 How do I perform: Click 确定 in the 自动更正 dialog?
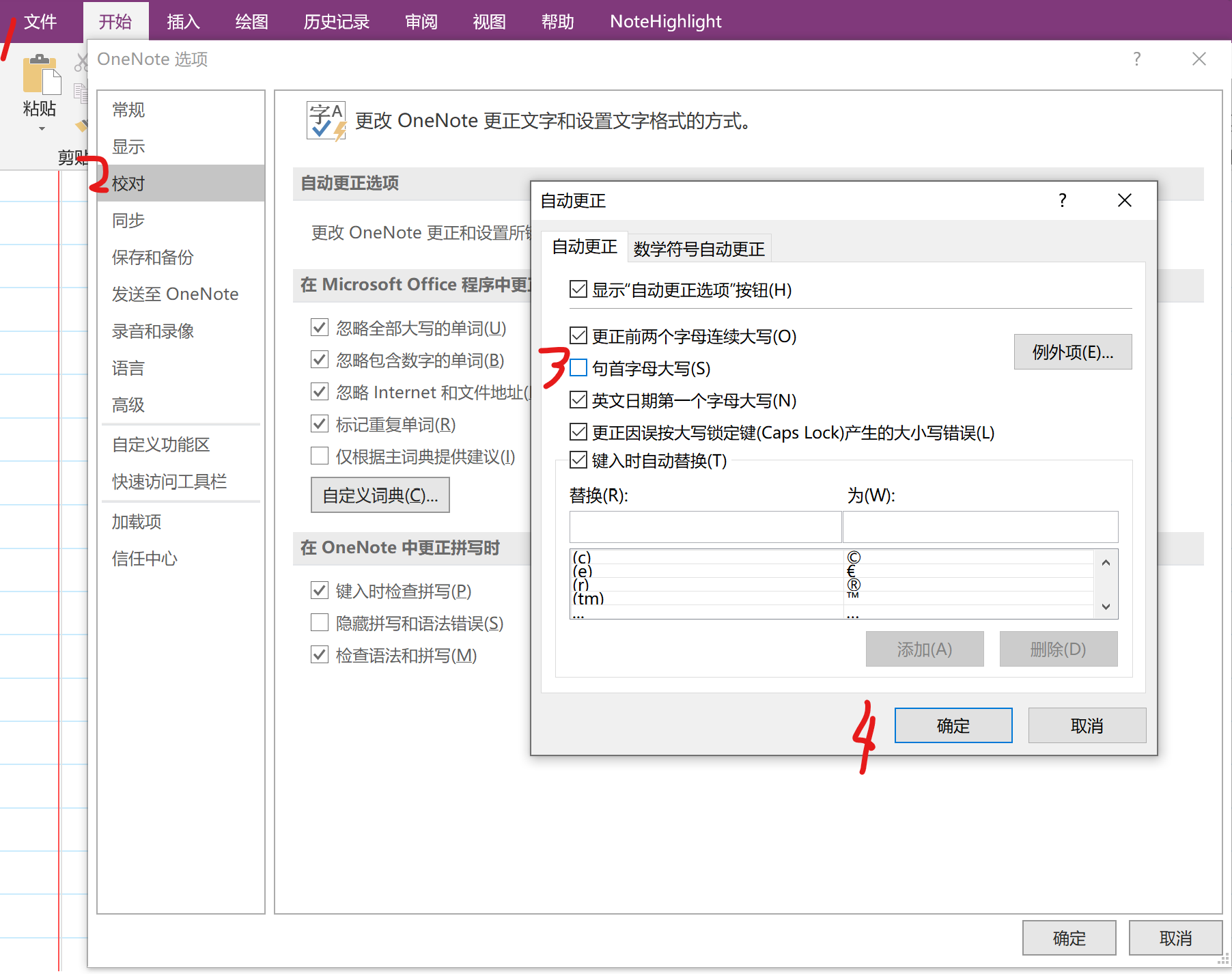[953, 725]
